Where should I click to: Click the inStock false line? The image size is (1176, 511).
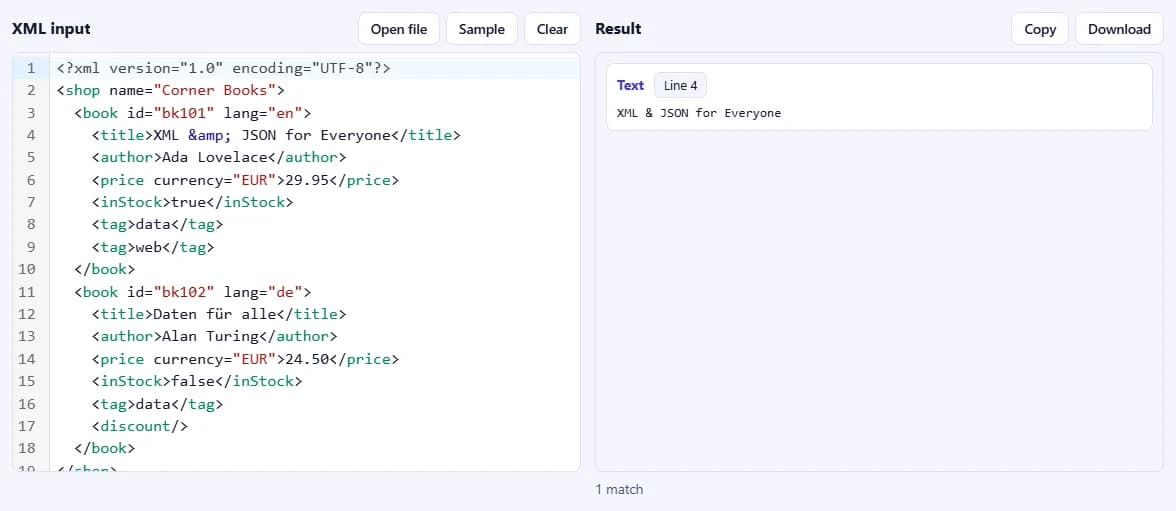(197, 381)
